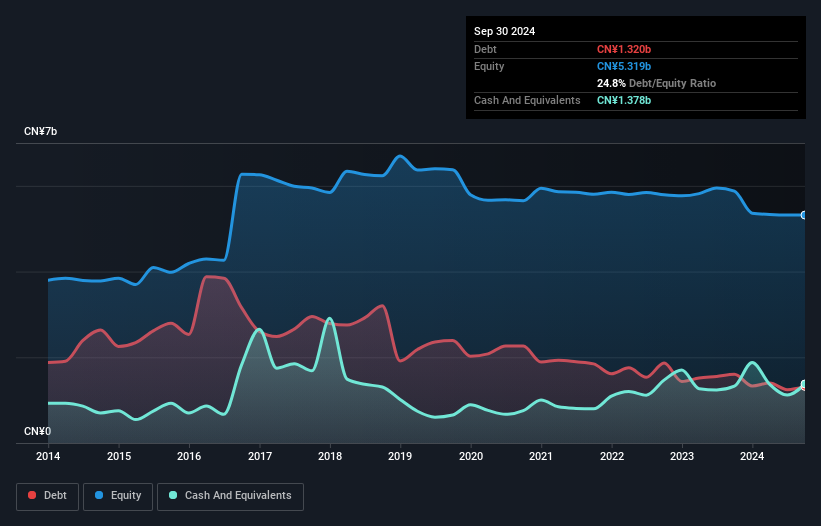Click the 2019 x-axis label
This screenshot has height=526, width=821.
(x=400, y=456)
